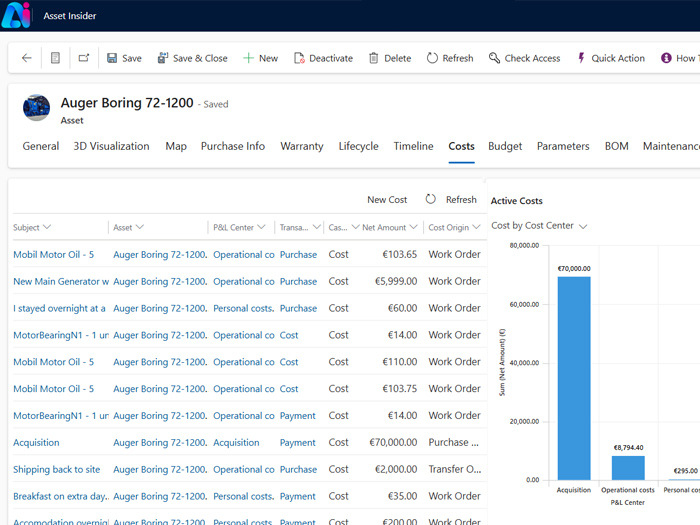
Task: Switch to the Warranty tab
Action: tap(301, 146)
